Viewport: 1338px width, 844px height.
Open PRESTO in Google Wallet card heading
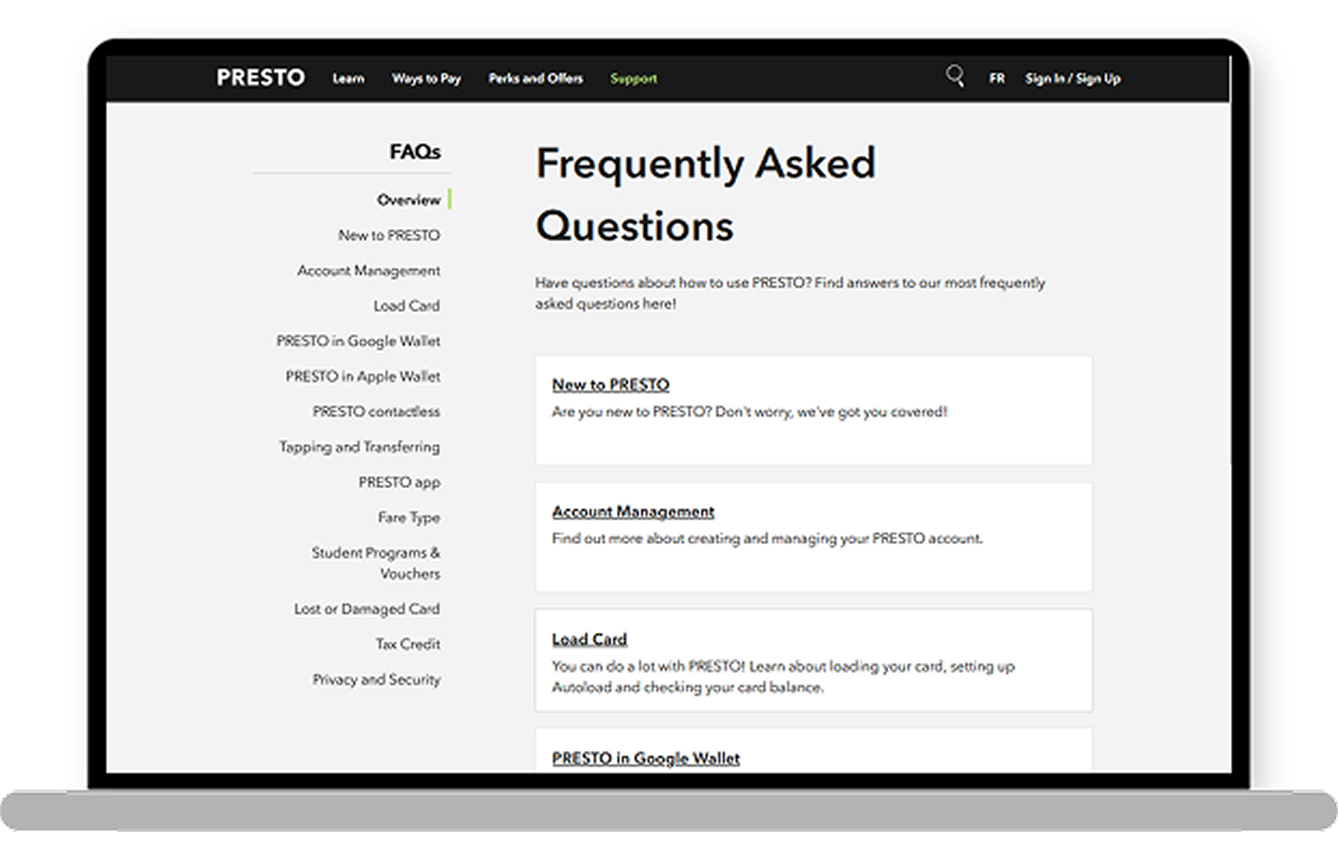pos(646,758)
